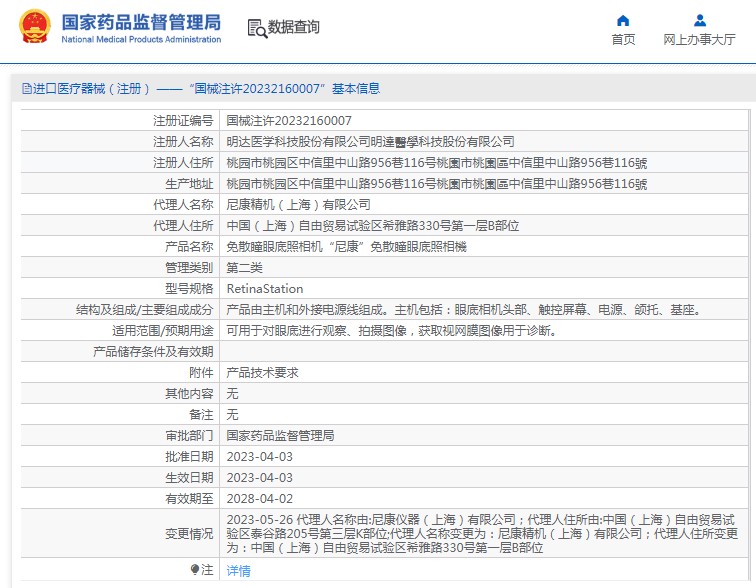Click the 代理人住所 label
This screenshot has height=588, width=756.
tap(183, 226)
